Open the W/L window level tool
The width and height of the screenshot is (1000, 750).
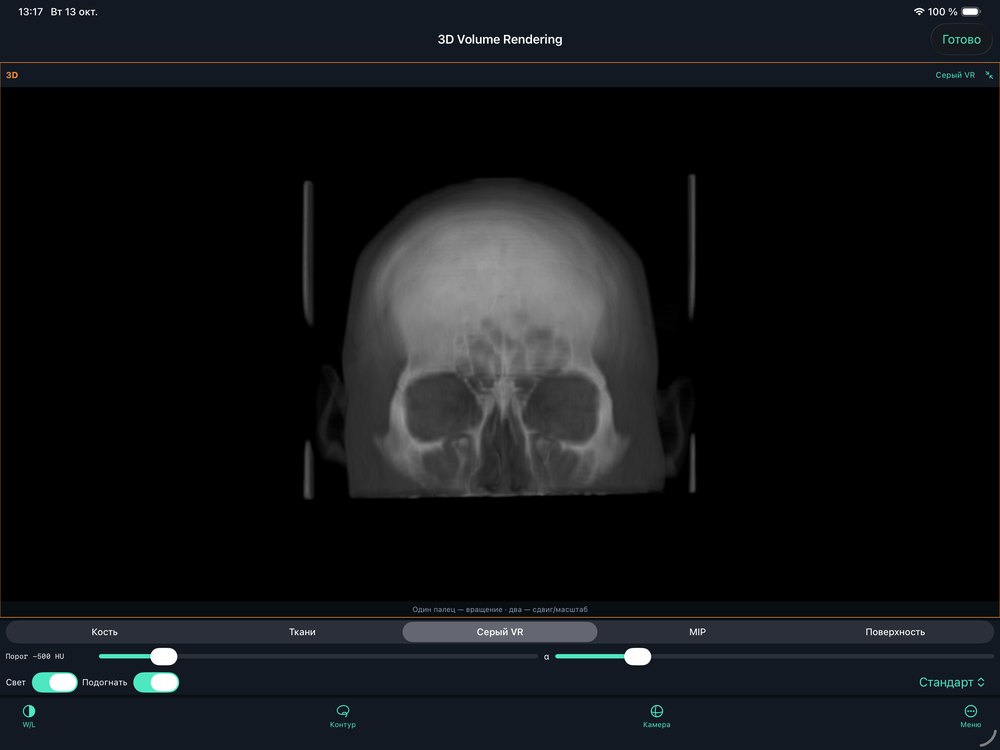click(x=29, y=716)
